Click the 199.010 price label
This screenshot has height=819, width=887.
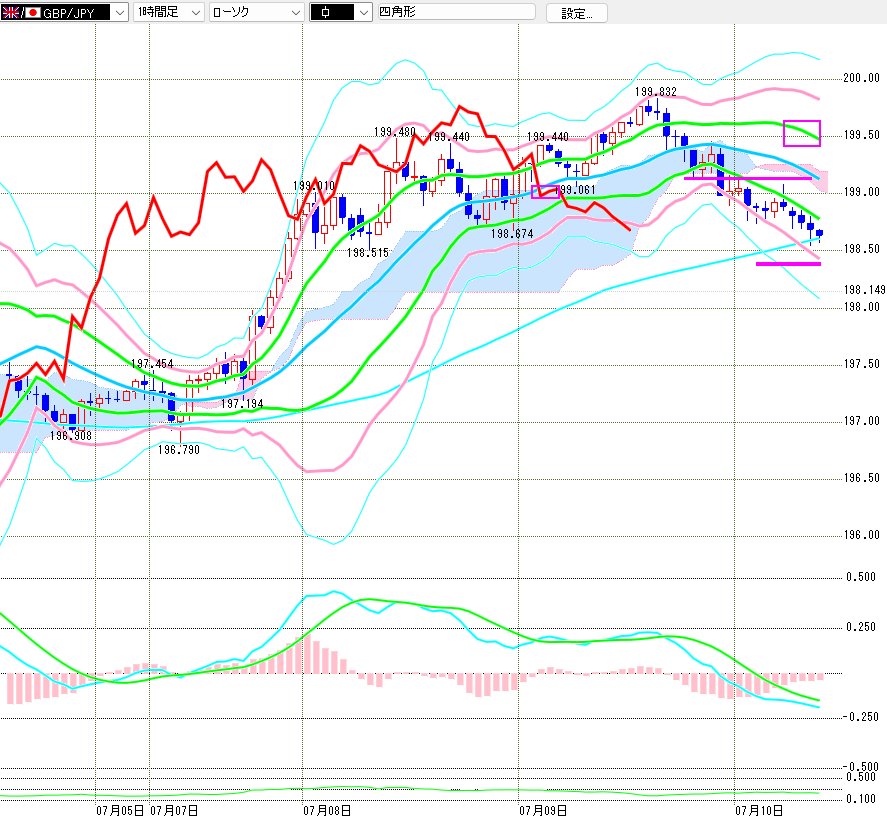click(314, 186)
